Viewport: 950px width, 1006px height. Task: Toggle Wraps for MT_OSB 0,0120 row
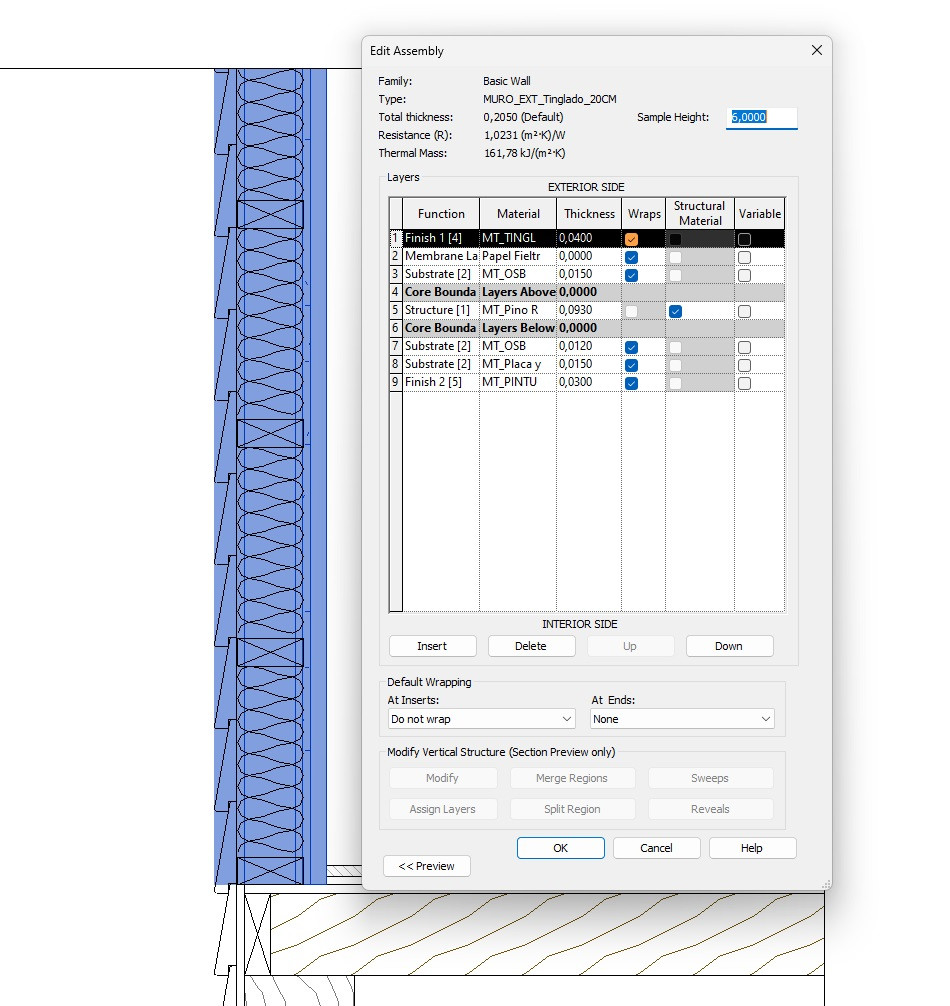click(x=631, y=347)
